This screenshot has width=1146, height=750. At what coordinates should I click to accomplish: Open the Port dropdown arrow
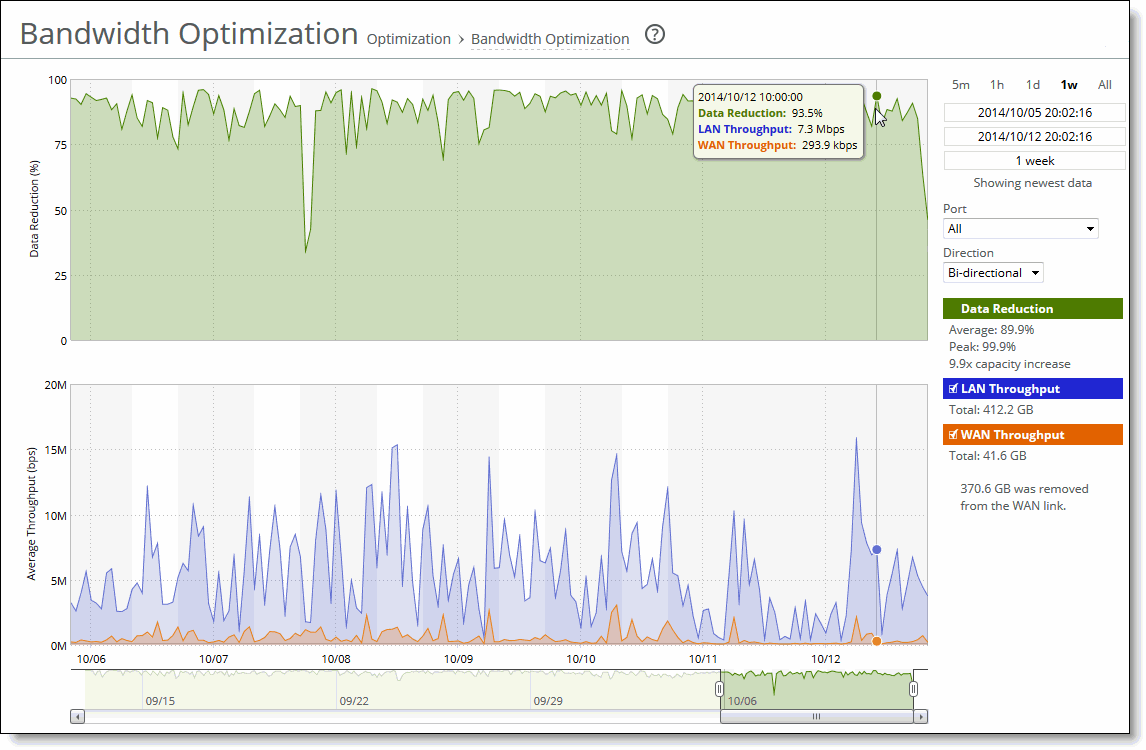(x=1089, y=228)
